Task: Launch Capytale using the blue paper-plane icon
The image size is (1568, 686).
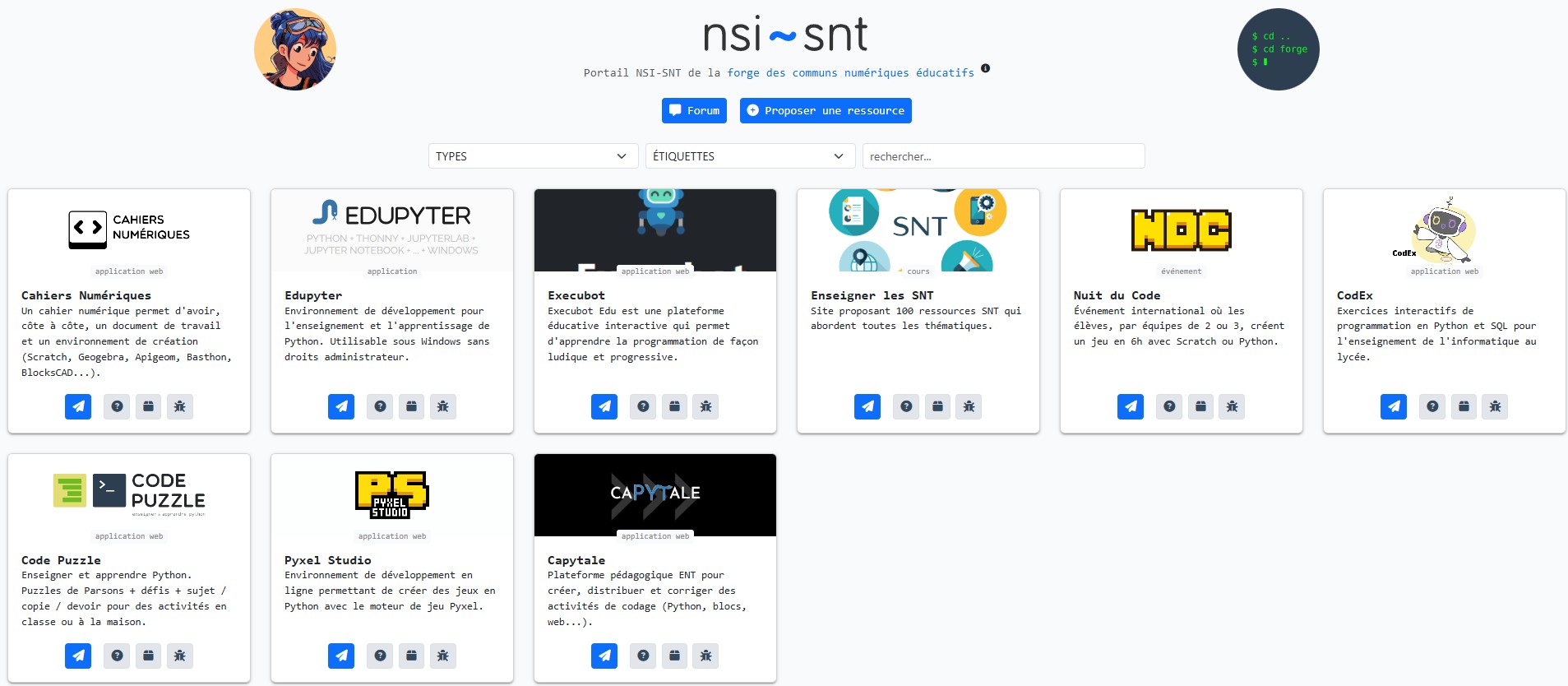Action: pos(604,656)
